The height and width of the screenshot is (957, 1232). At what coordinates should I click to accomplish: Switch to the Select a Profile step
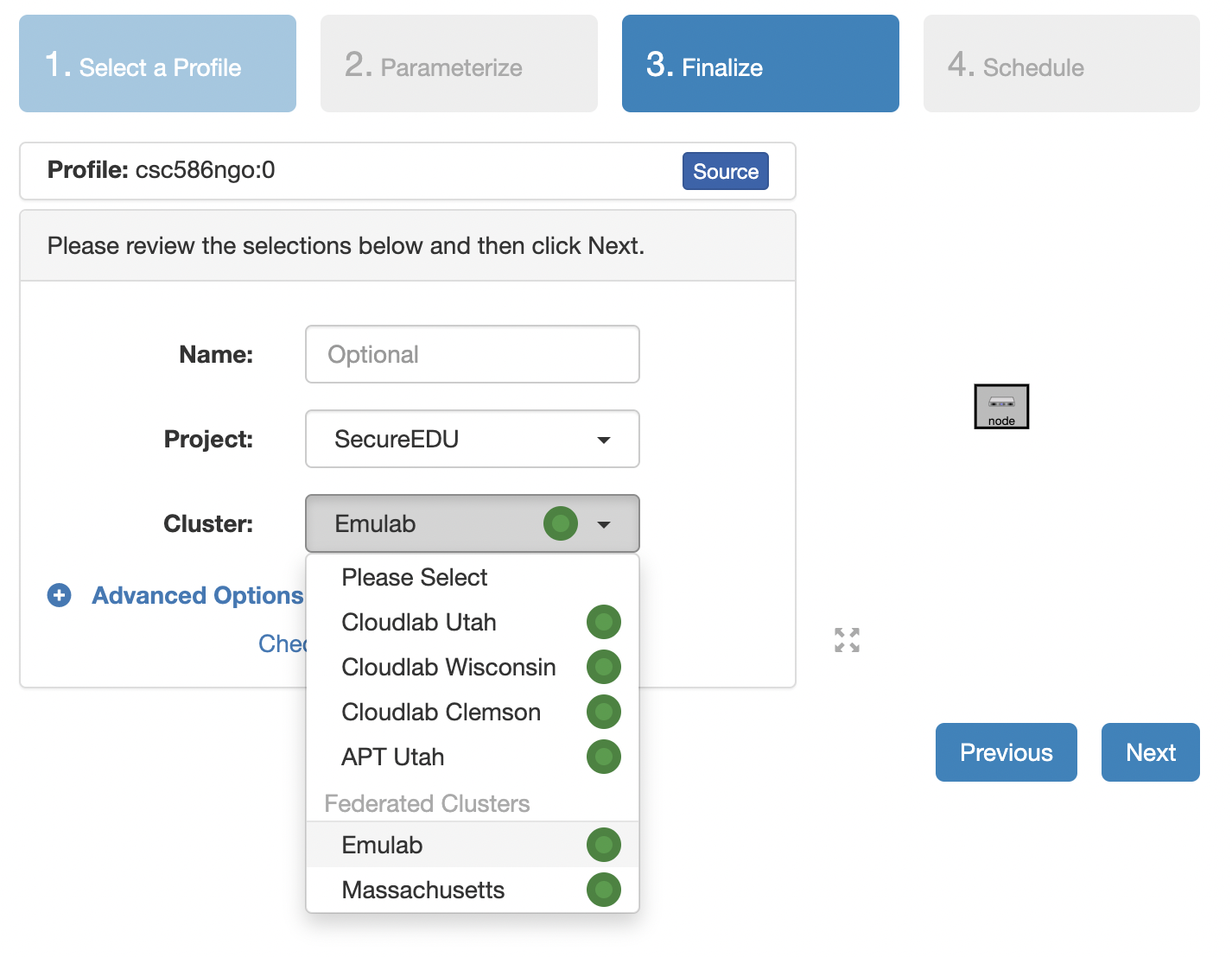coord(157,63)
